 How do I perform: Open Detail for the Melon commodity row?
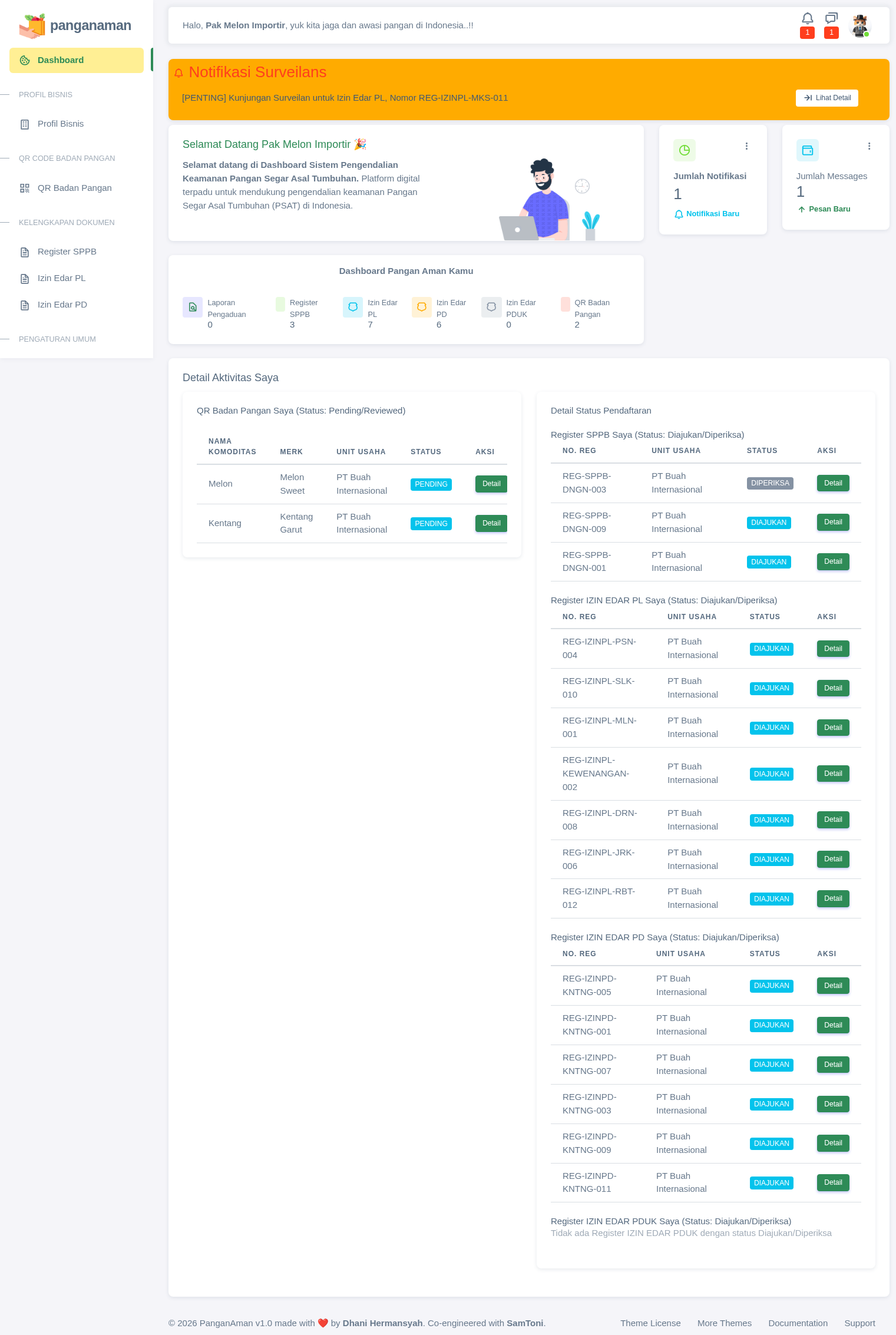[x=491, y=484]
